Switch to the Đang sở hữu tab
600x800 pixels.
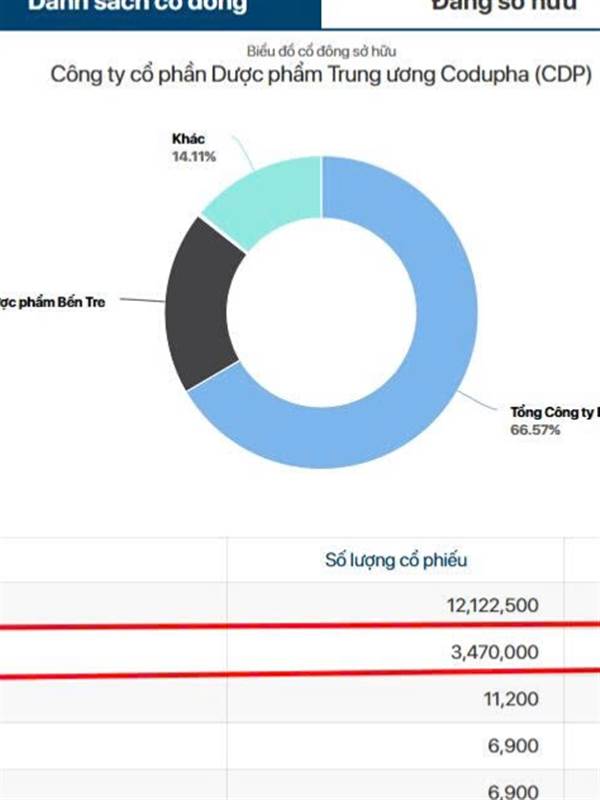[x=490, y=8]
